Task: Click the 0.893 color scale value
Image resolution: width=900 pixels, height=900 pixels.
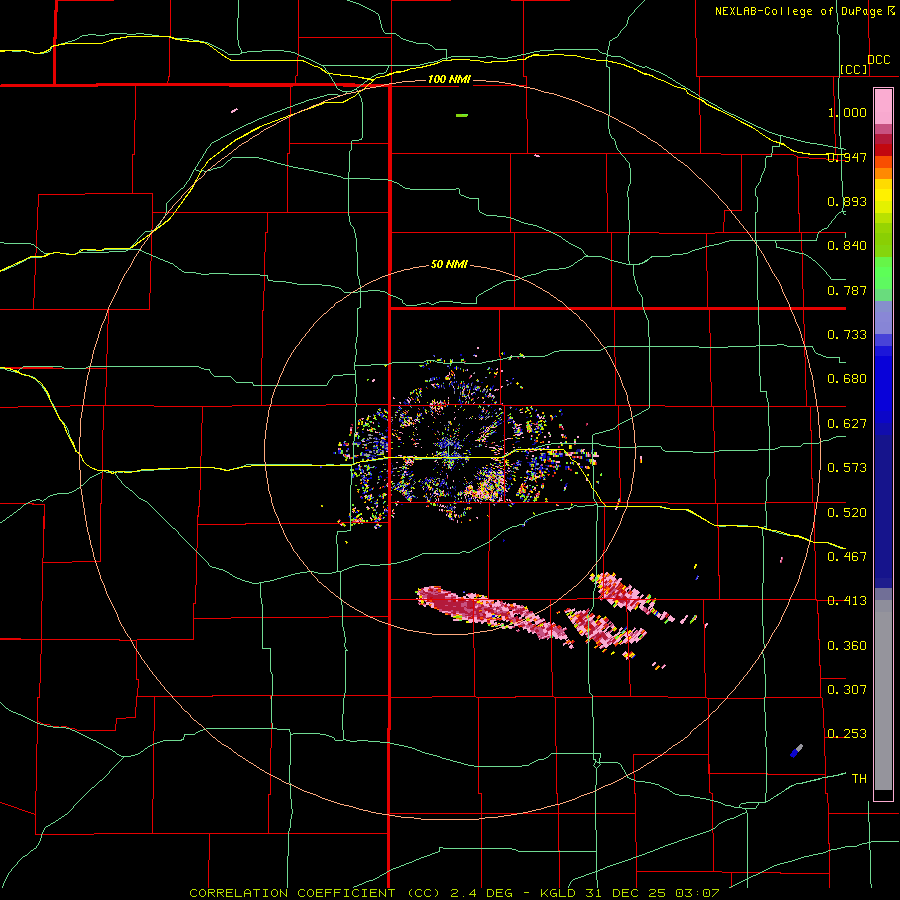Action: pos(847,201)
